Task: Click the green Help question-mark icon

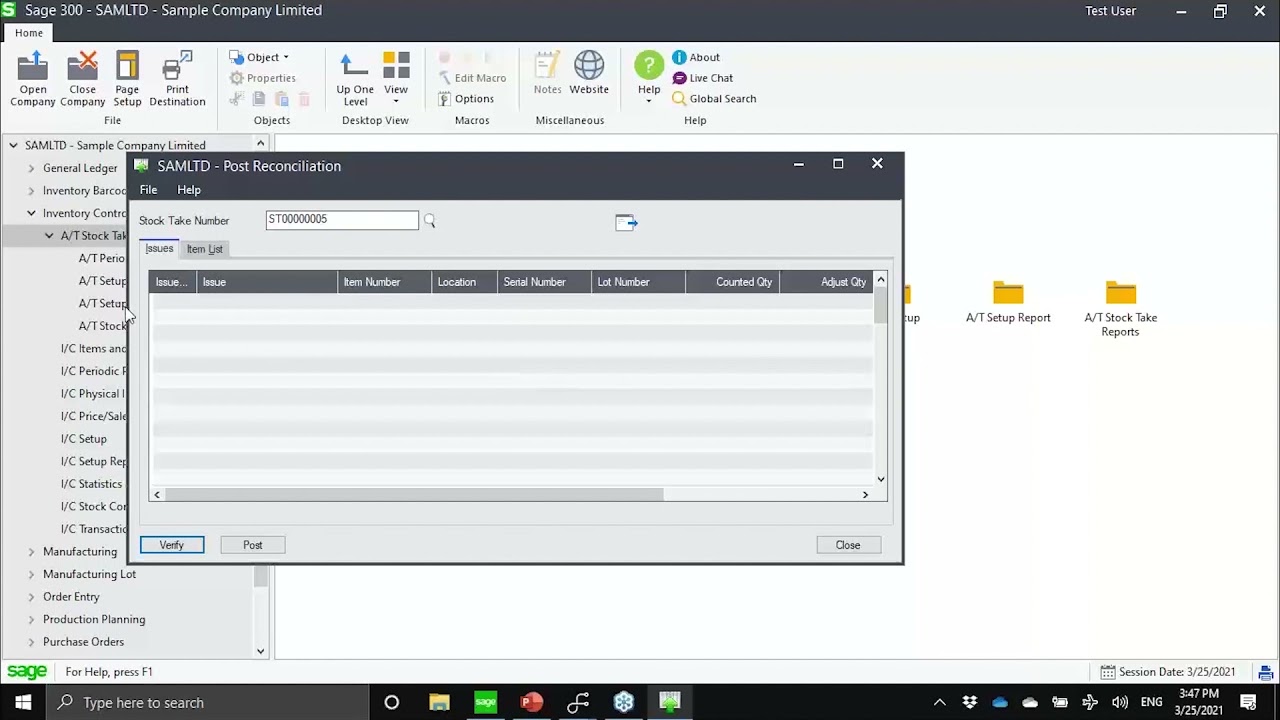Action: click(x=649, y=66)
